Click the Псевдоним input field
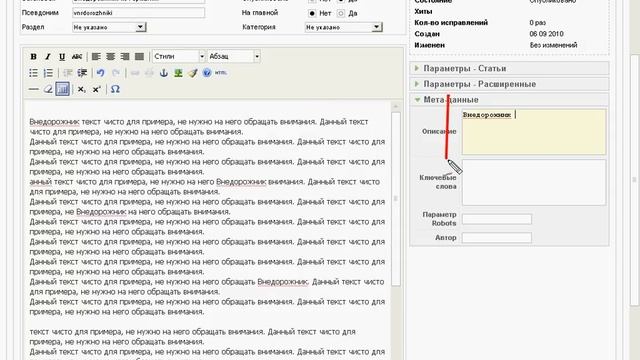Screen dimensions: 640x360 tap(138, 13)
